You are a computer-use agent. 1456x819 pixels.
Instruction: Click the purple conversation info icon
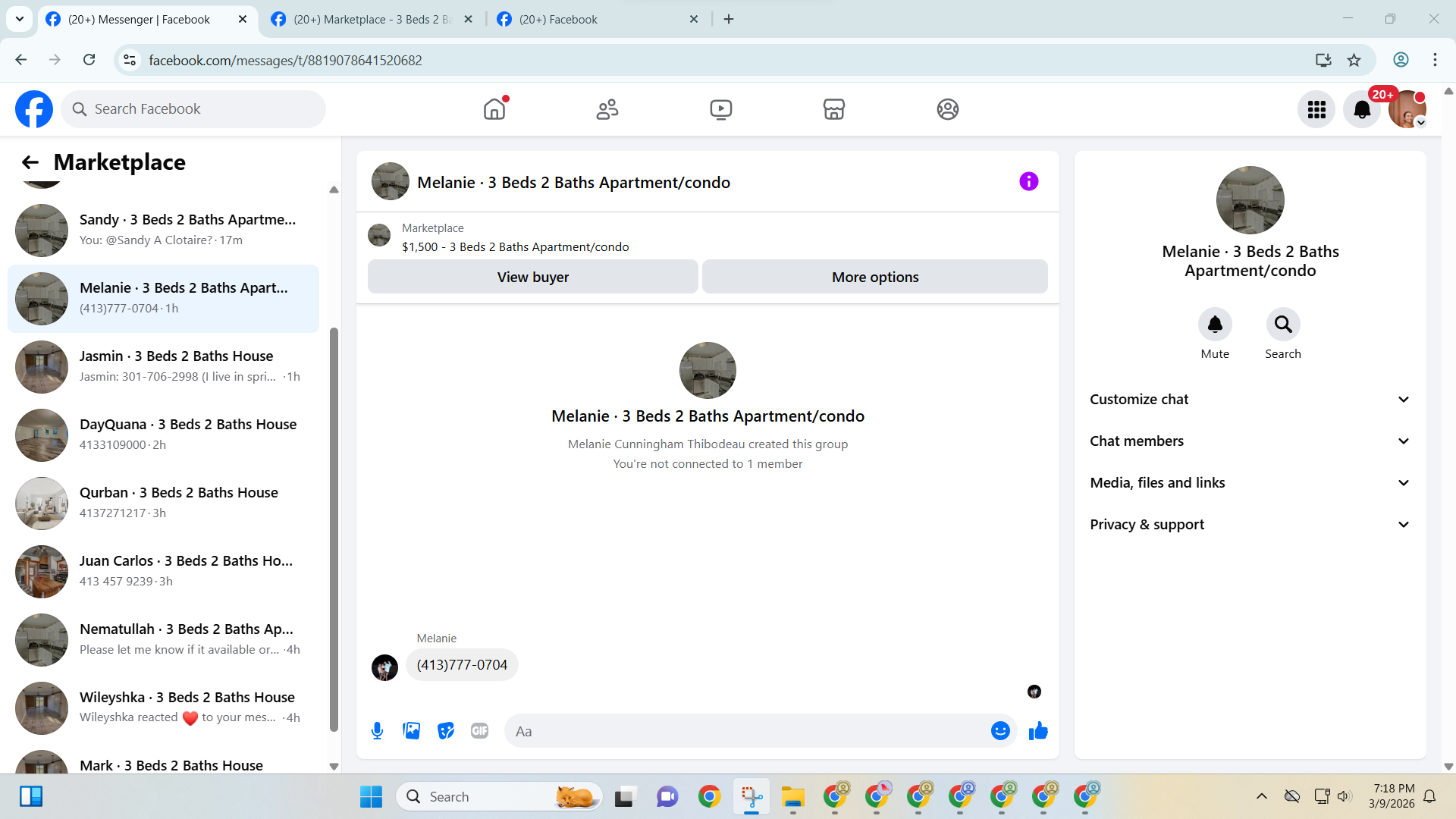point(1028,182)
